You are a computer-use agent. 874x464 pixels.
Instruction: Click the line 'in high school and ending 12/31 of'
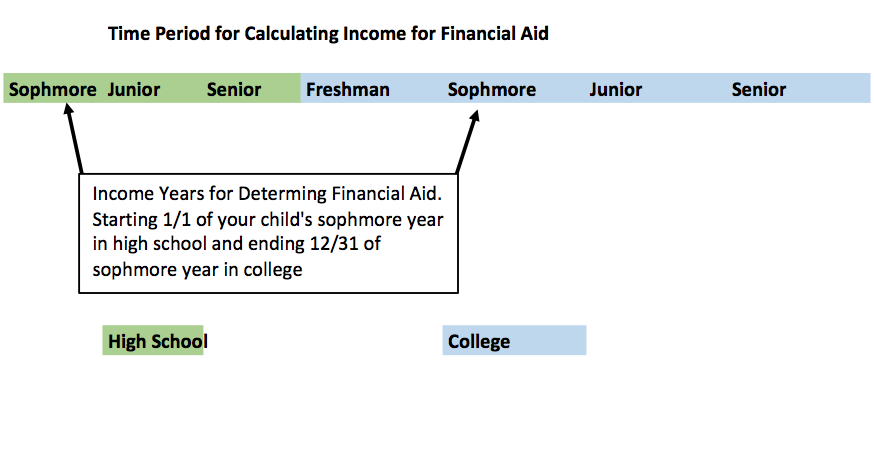pyautogui.click(x=236, y=244)
